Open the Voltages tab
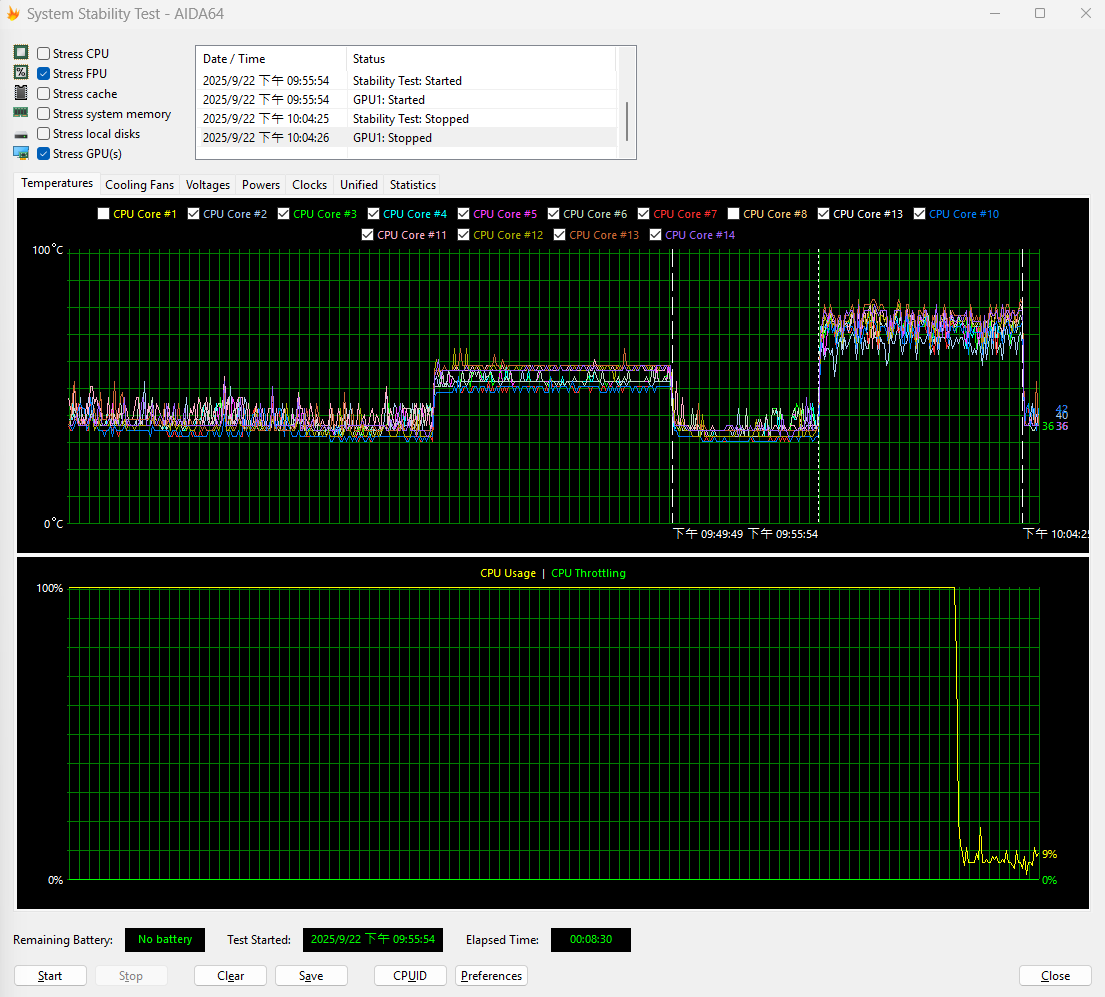 pyautogui.click(x=208, y=185)
